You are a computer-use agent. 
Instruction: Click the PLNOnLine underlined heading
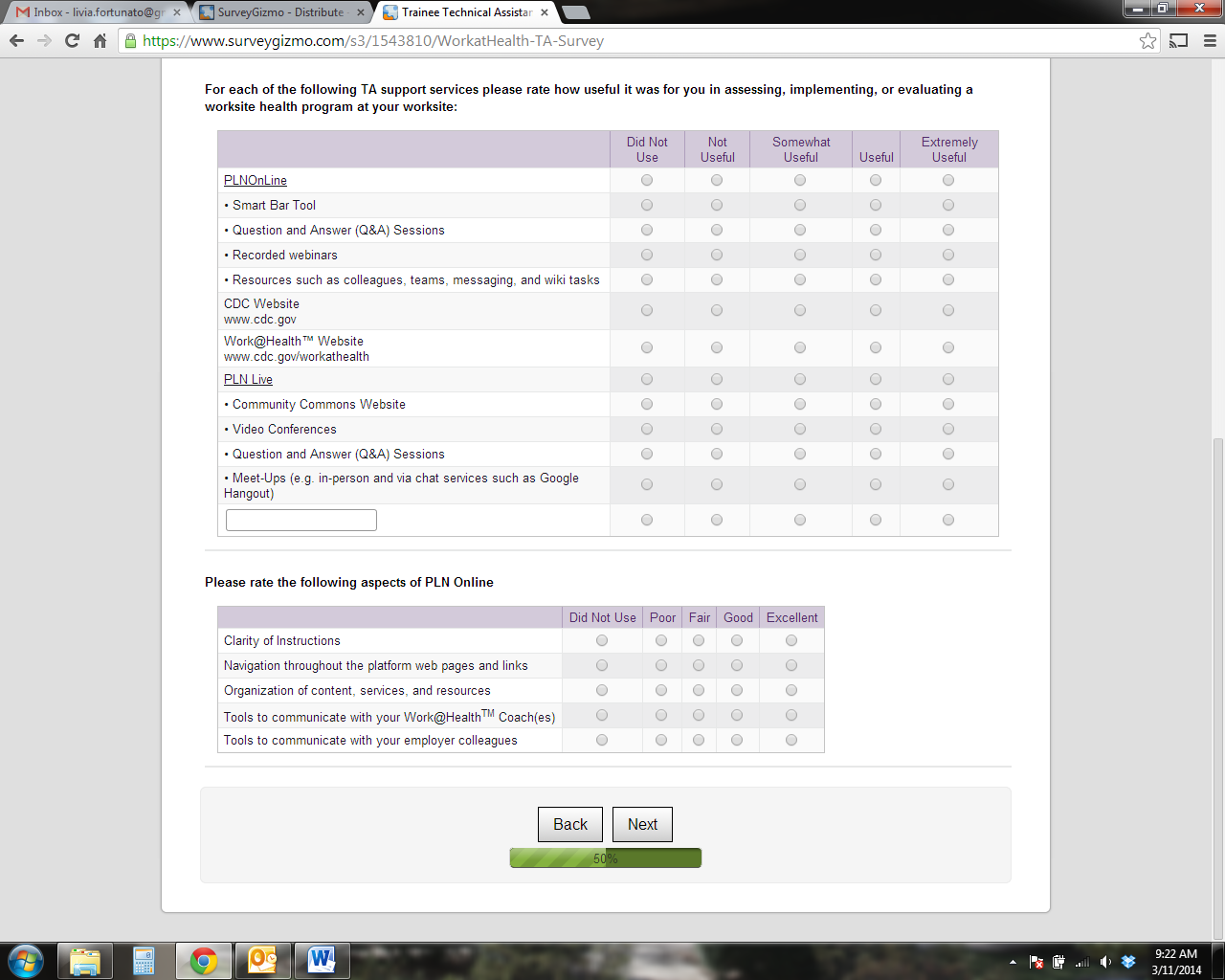[x=256, y=180]
